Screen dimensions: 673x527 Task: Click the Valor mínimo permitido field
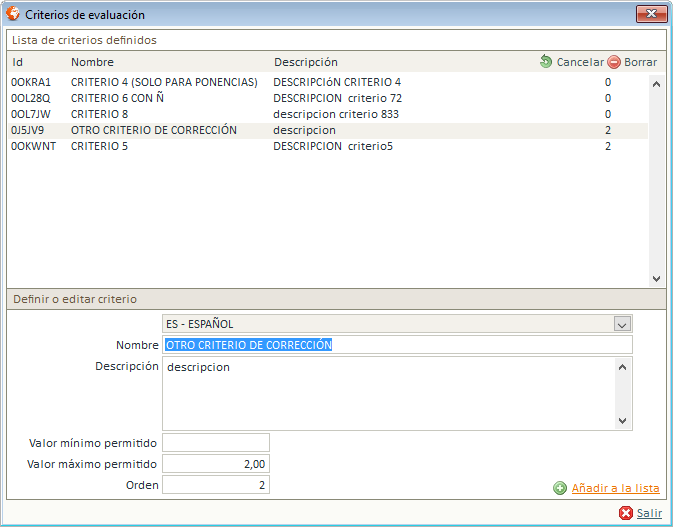216,443
